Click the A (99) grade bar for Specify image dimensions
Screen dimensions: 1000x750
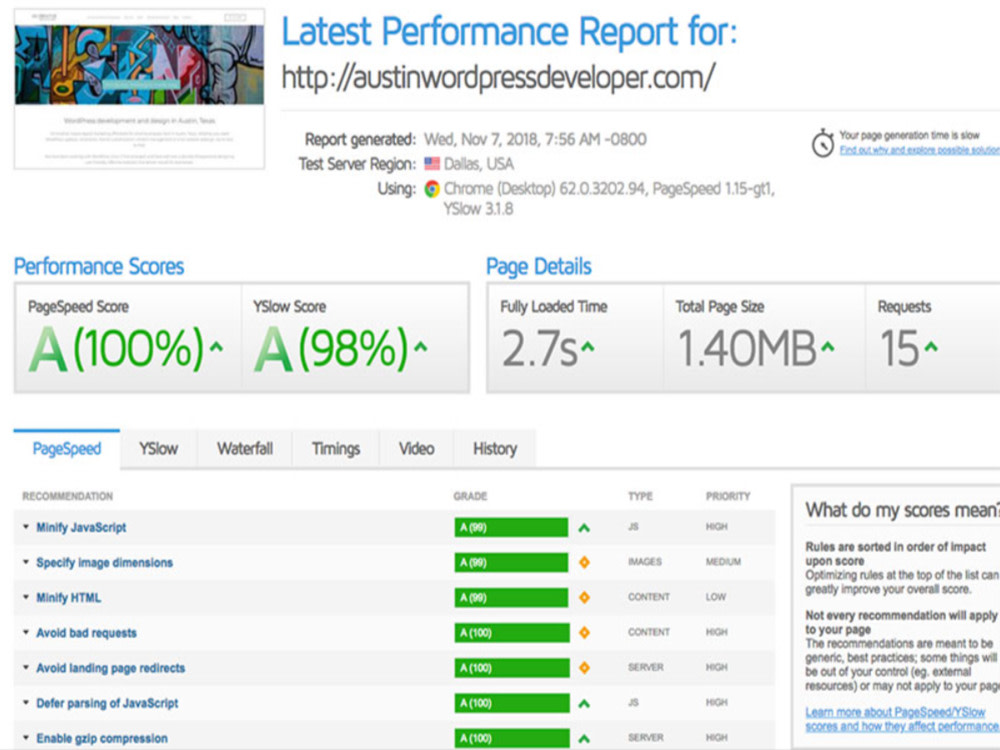(511, 562)
